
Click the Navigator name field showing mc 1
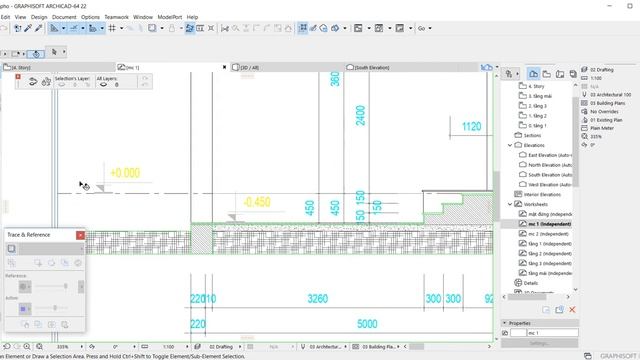point(553,333)
